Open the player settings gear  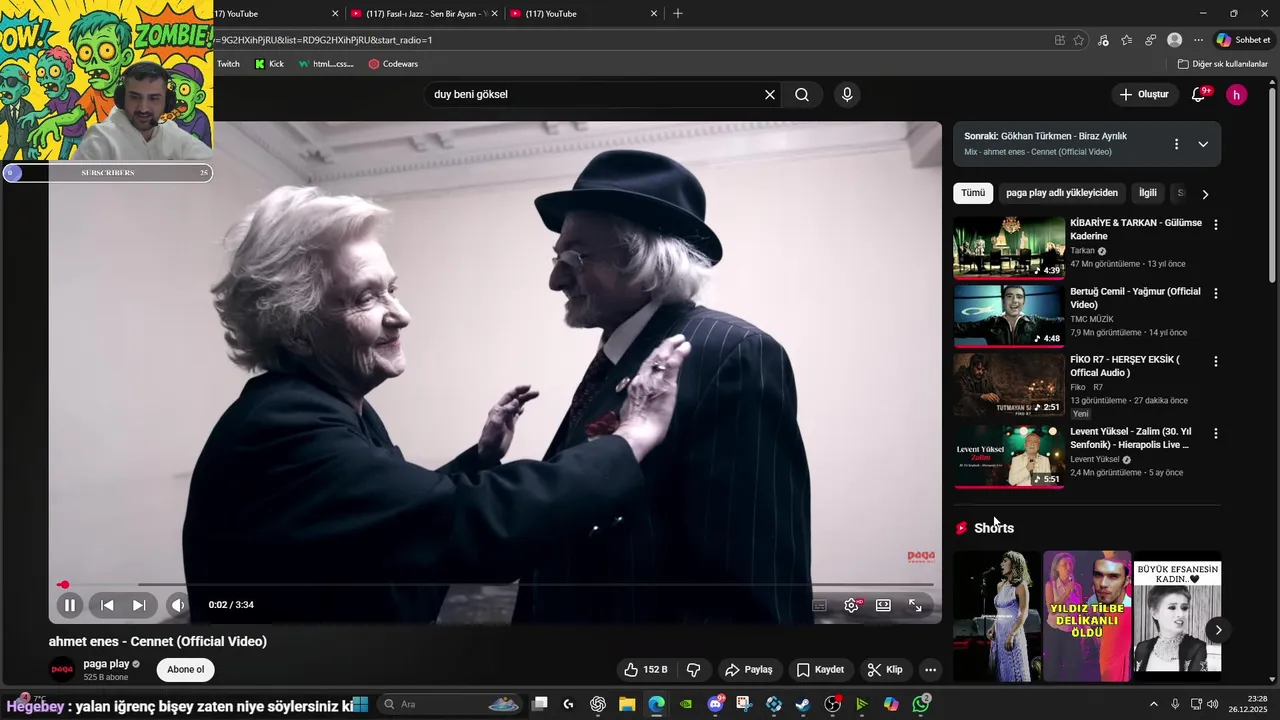[852, 605]
